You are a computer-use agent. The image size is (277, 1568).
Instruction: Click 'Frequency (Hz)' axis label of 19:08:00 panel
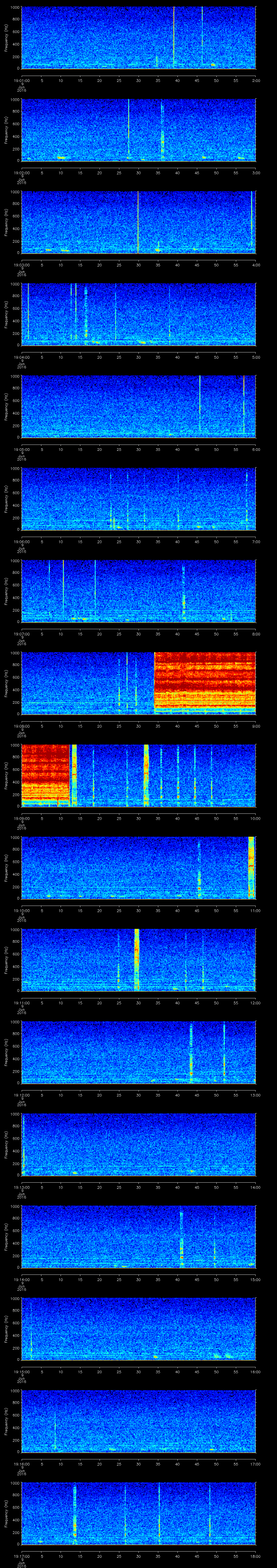(x=6, y=683)
